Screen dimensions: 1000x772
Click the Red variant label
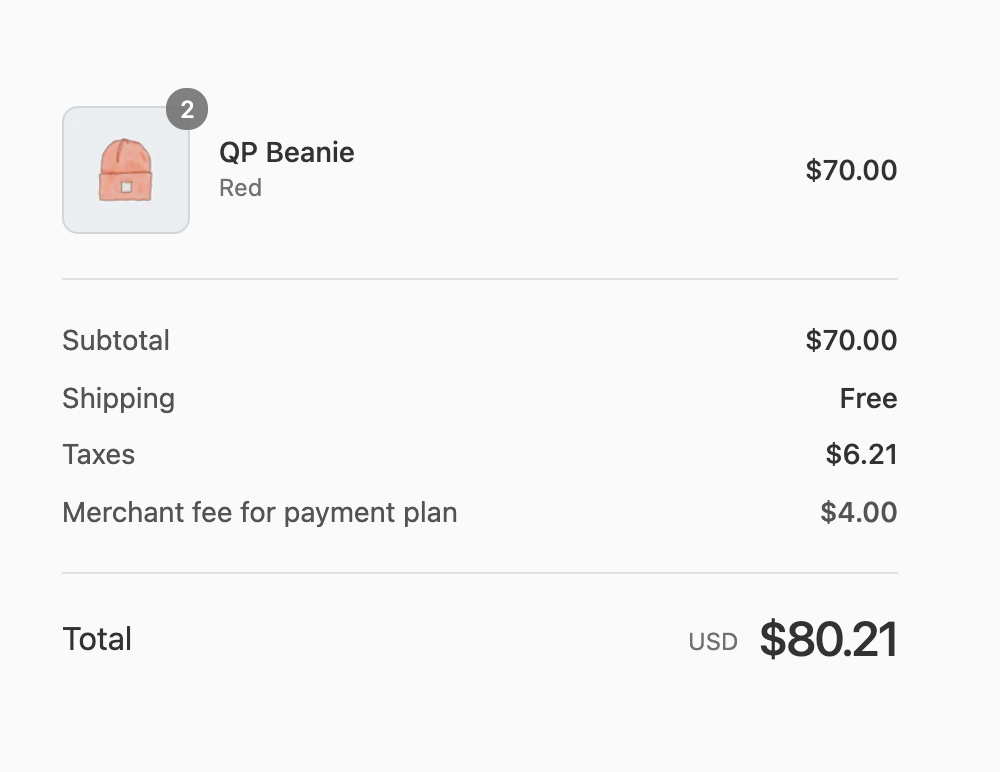[240, 188]
